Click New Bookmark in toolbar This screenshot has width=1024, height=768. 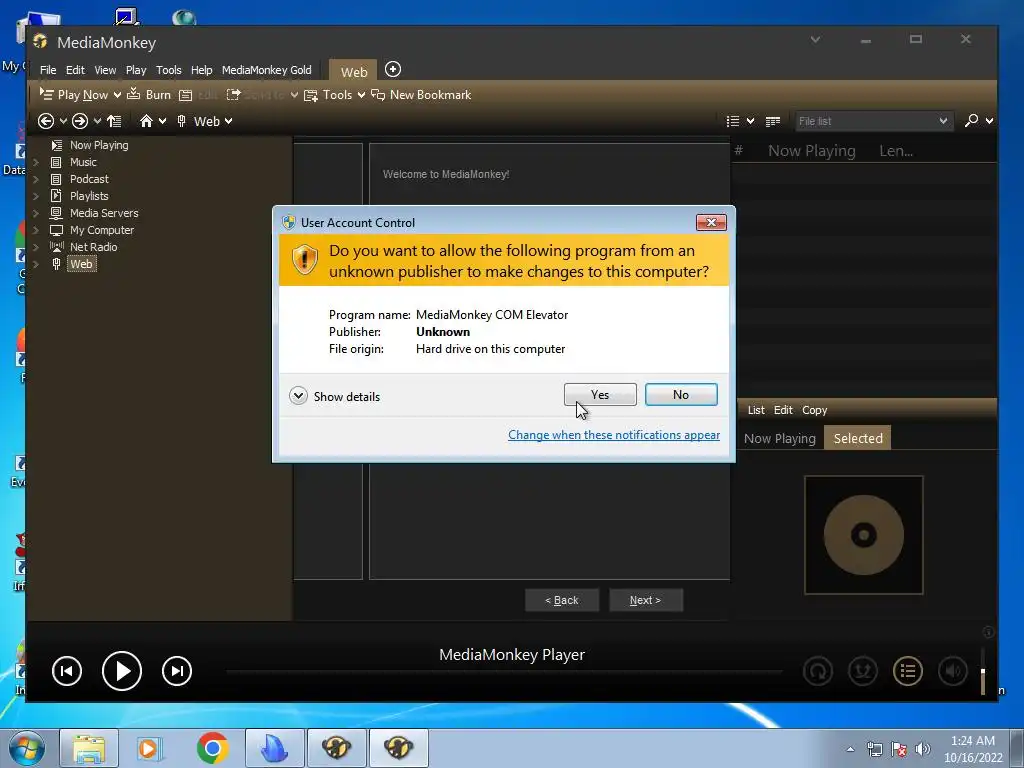pyautogui.click(x=421, y=95)
